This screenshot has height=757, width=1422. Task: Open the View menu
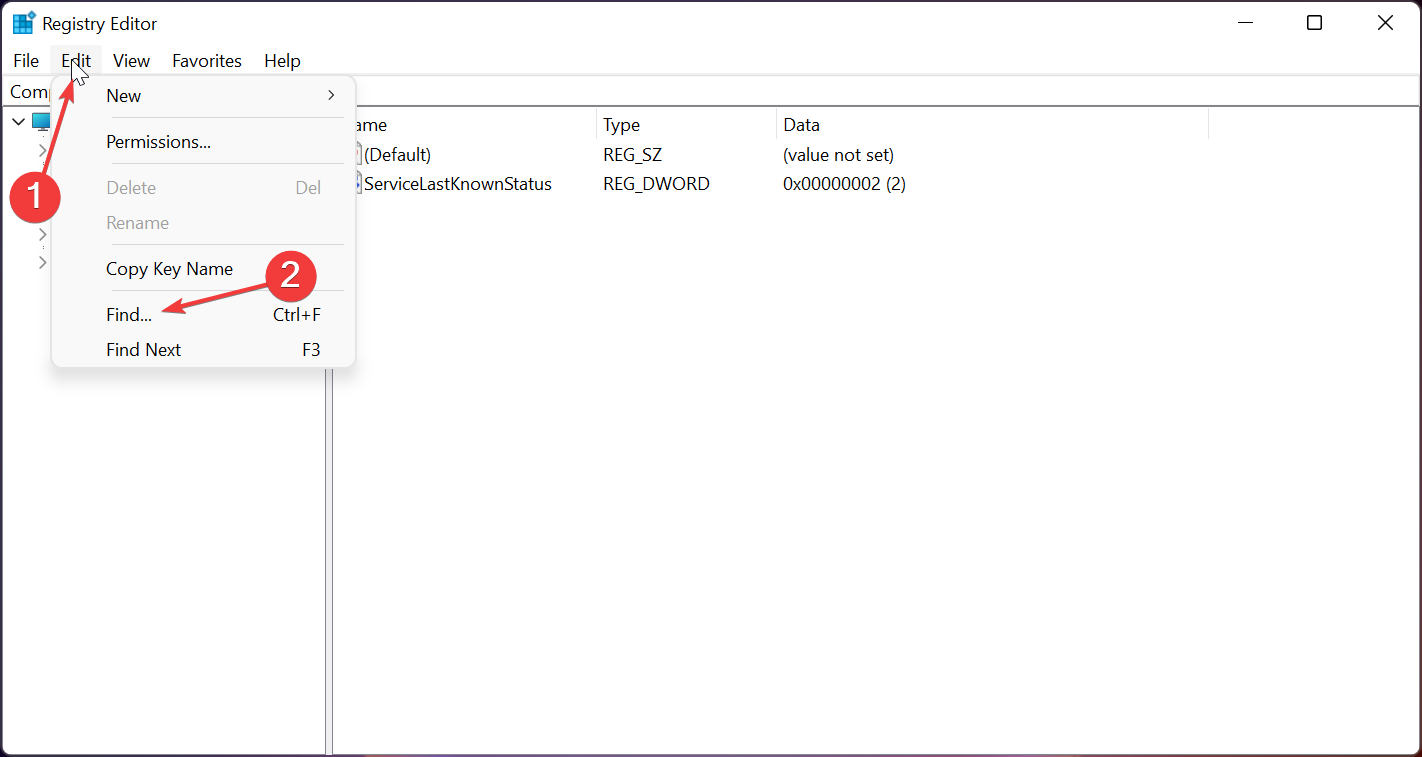[131, 61]
